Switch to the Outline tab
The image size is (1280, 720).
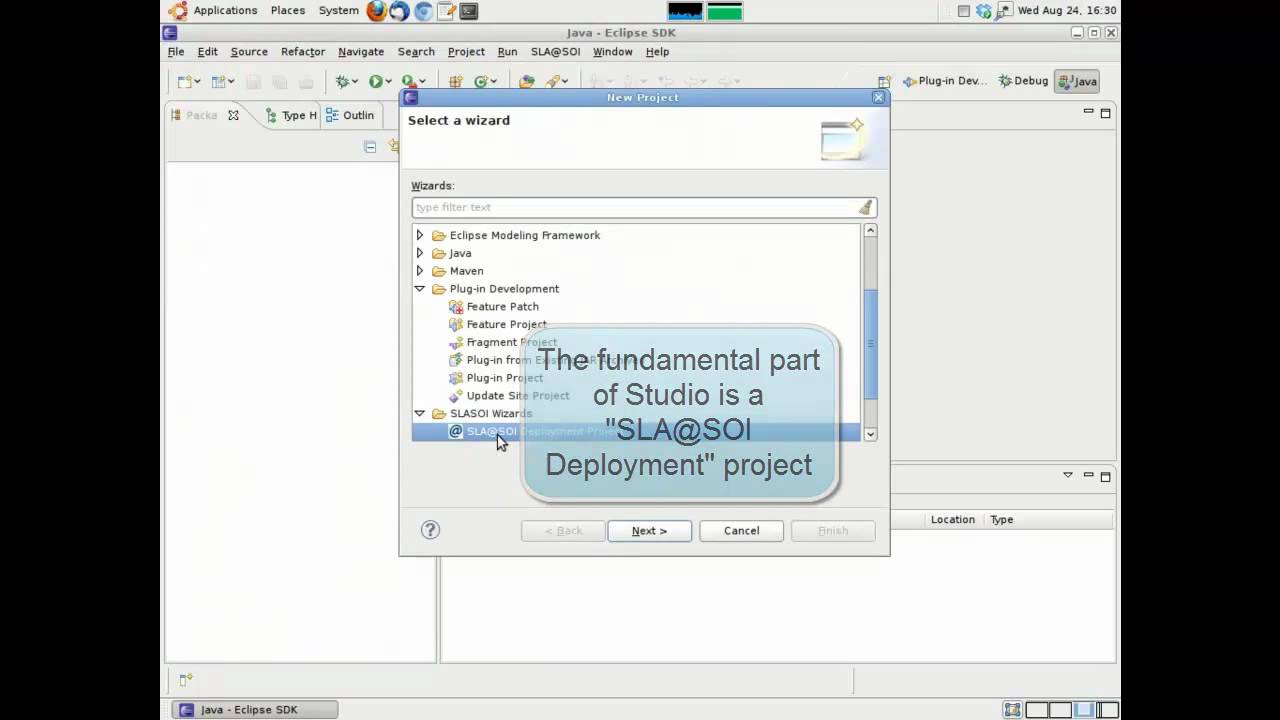point(350,115)
